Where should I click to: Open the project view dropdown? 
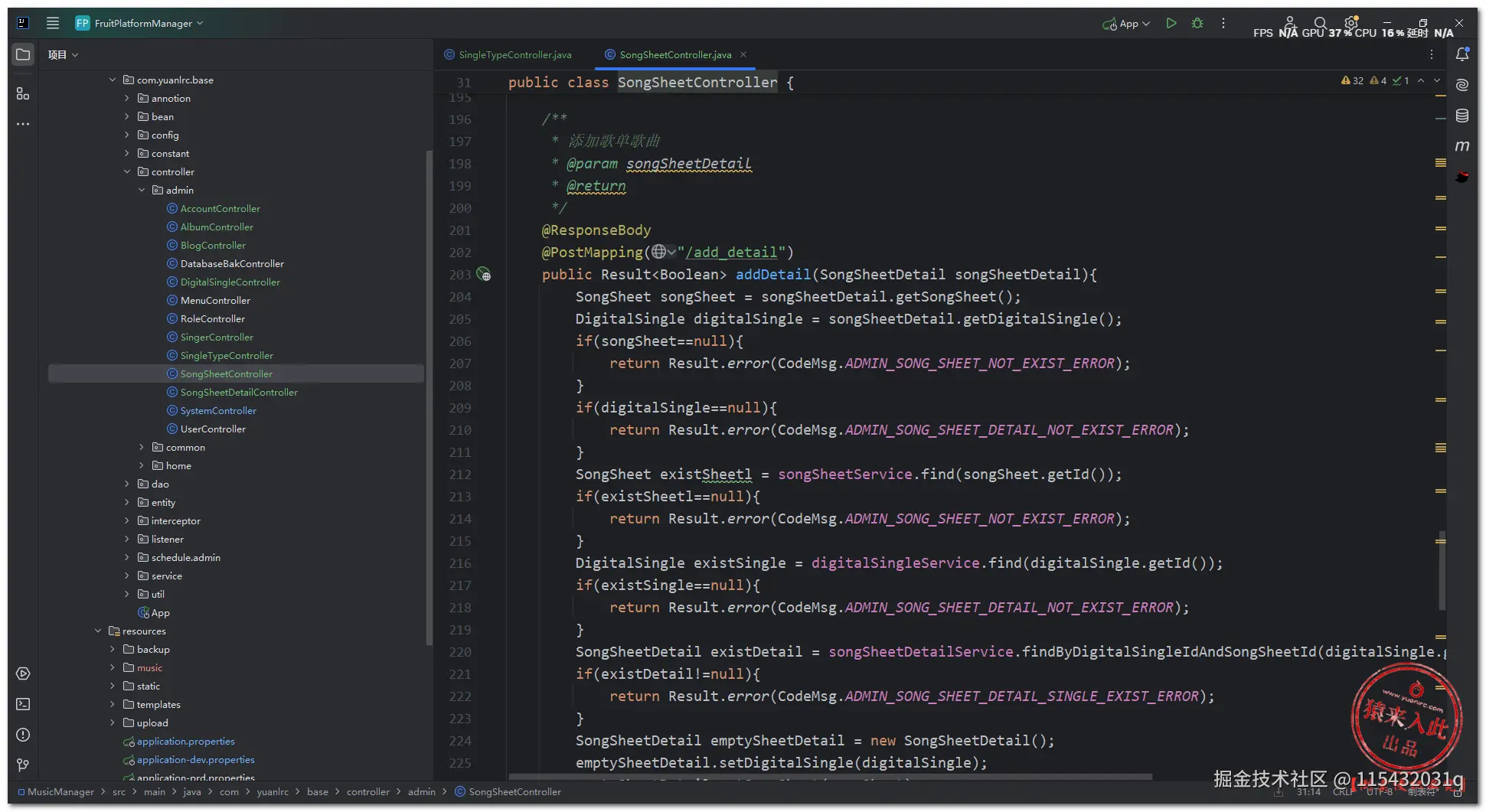tap(64, 54)
